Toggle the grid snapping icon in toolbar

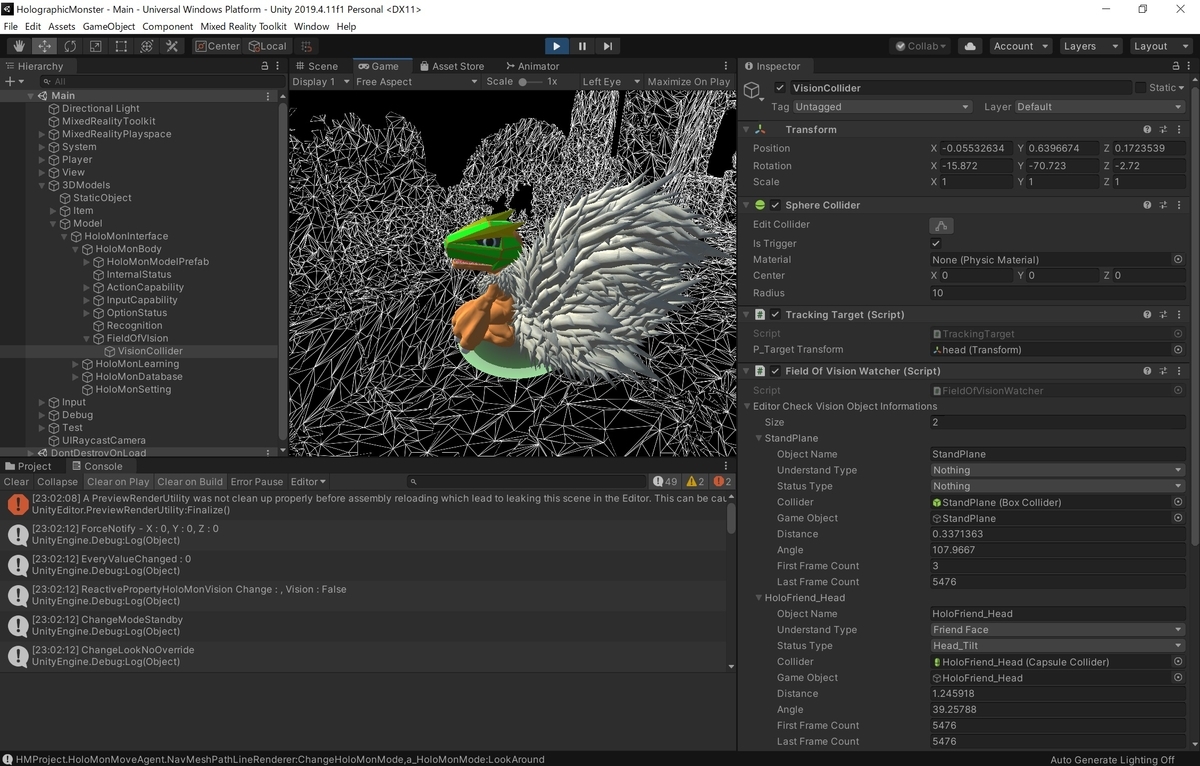(306, 46)
